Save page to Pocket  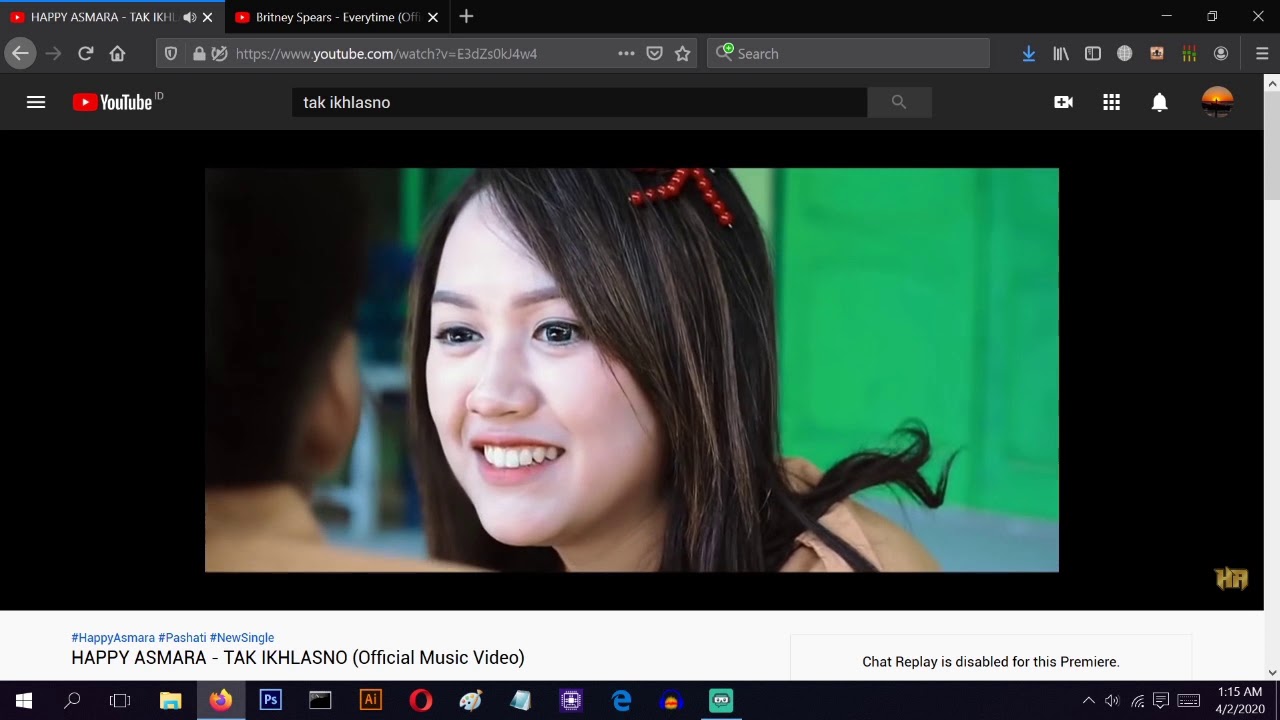pyautogui.click(x=654, y=54)
